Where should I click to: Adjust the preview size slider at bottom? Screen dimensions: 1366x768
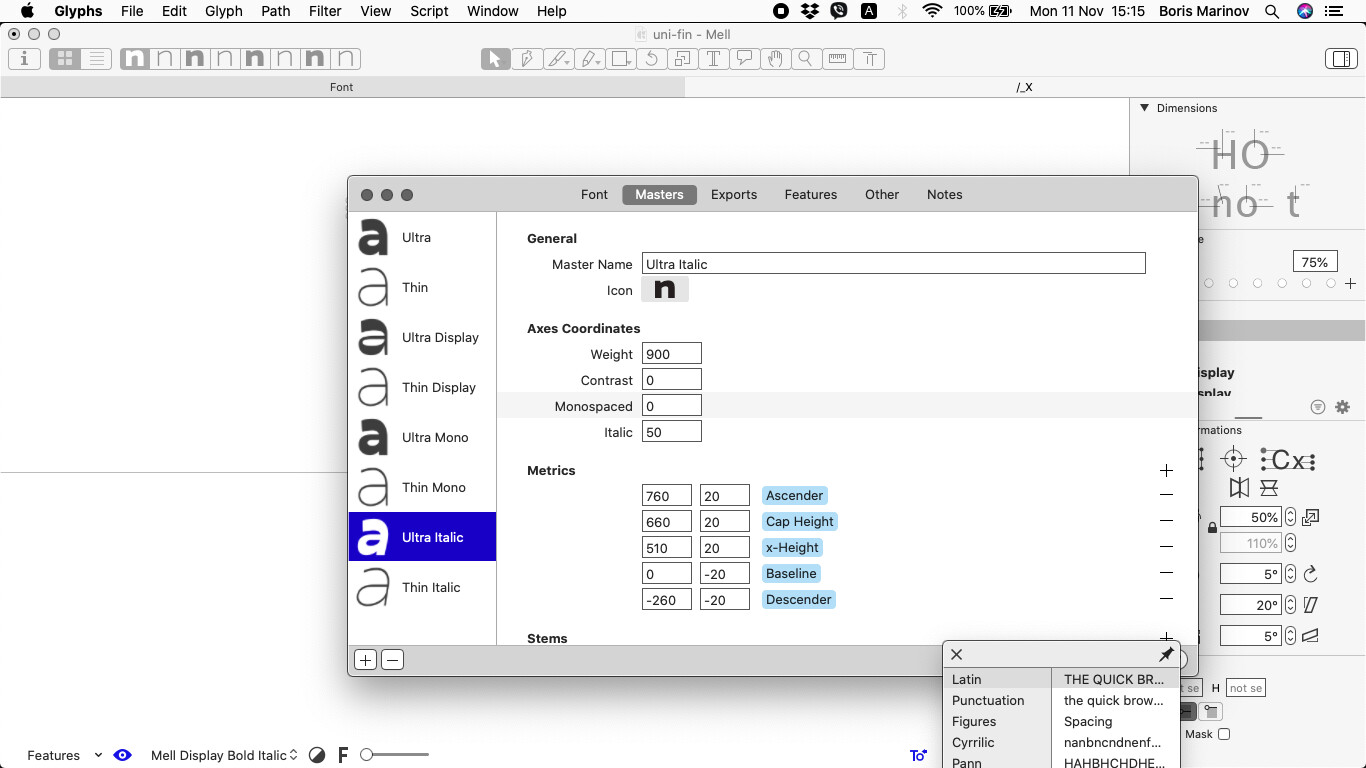pyautogui.click(x=367, y=755)
